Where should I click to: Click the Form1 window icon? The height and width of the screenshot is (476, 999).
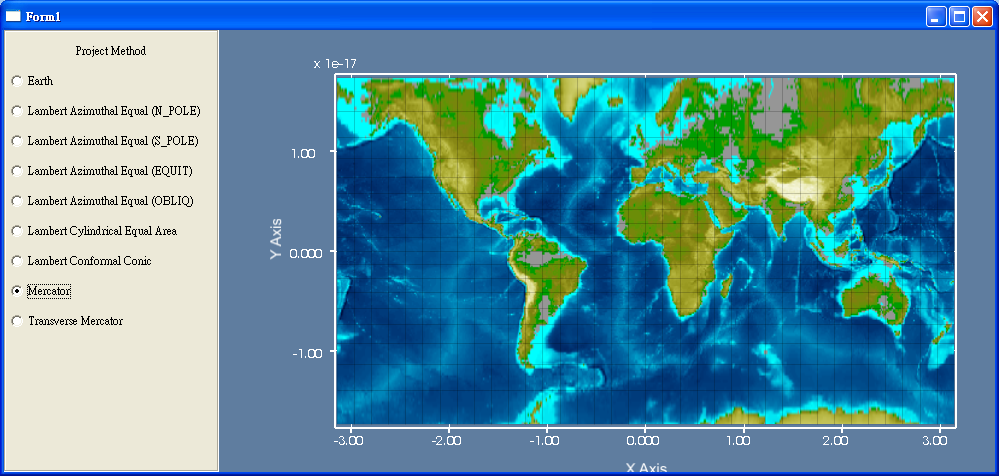coord(13,17)
